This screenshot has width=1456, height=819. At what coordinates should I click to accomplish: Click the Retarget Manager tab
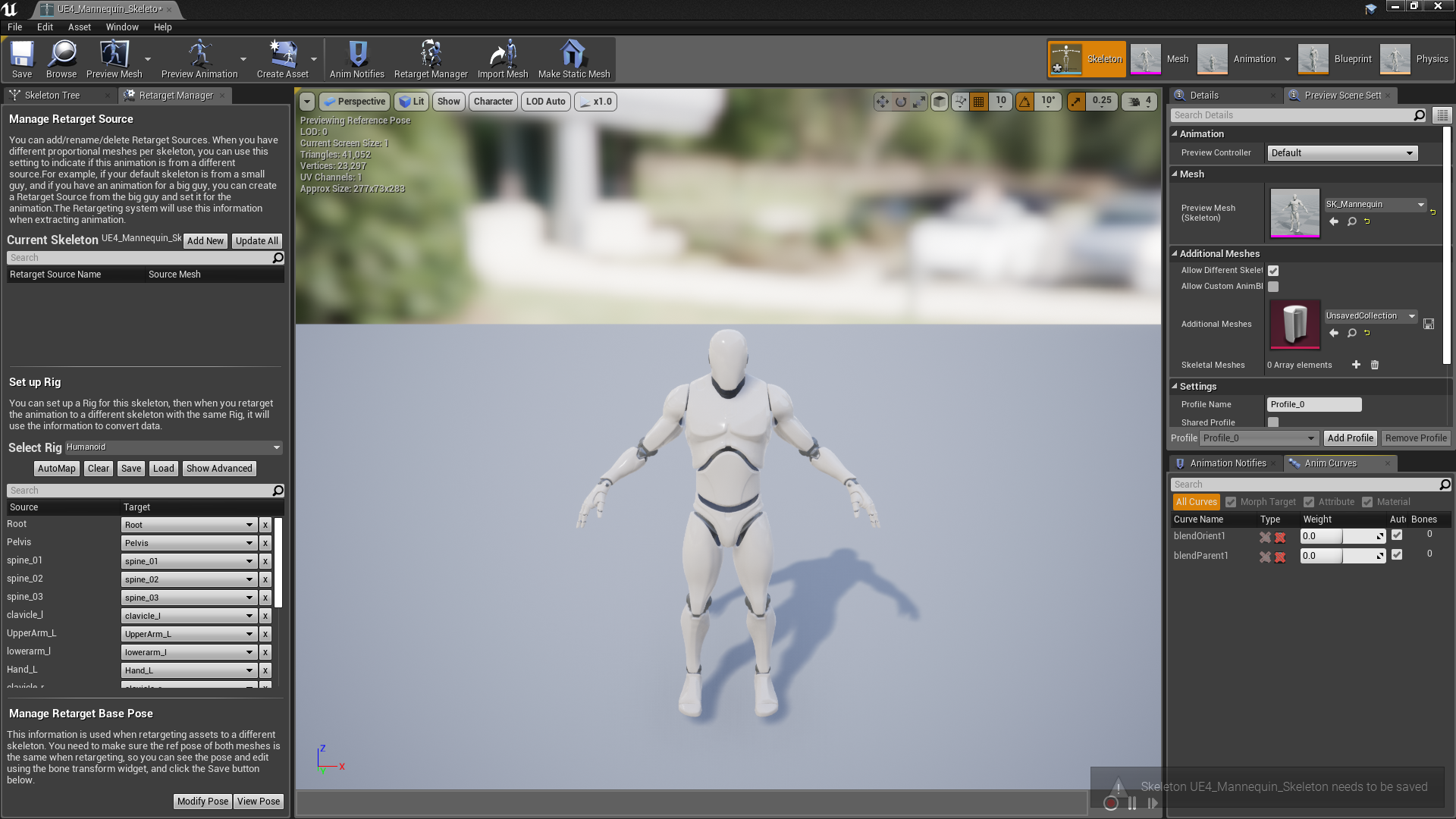(177, 94)
